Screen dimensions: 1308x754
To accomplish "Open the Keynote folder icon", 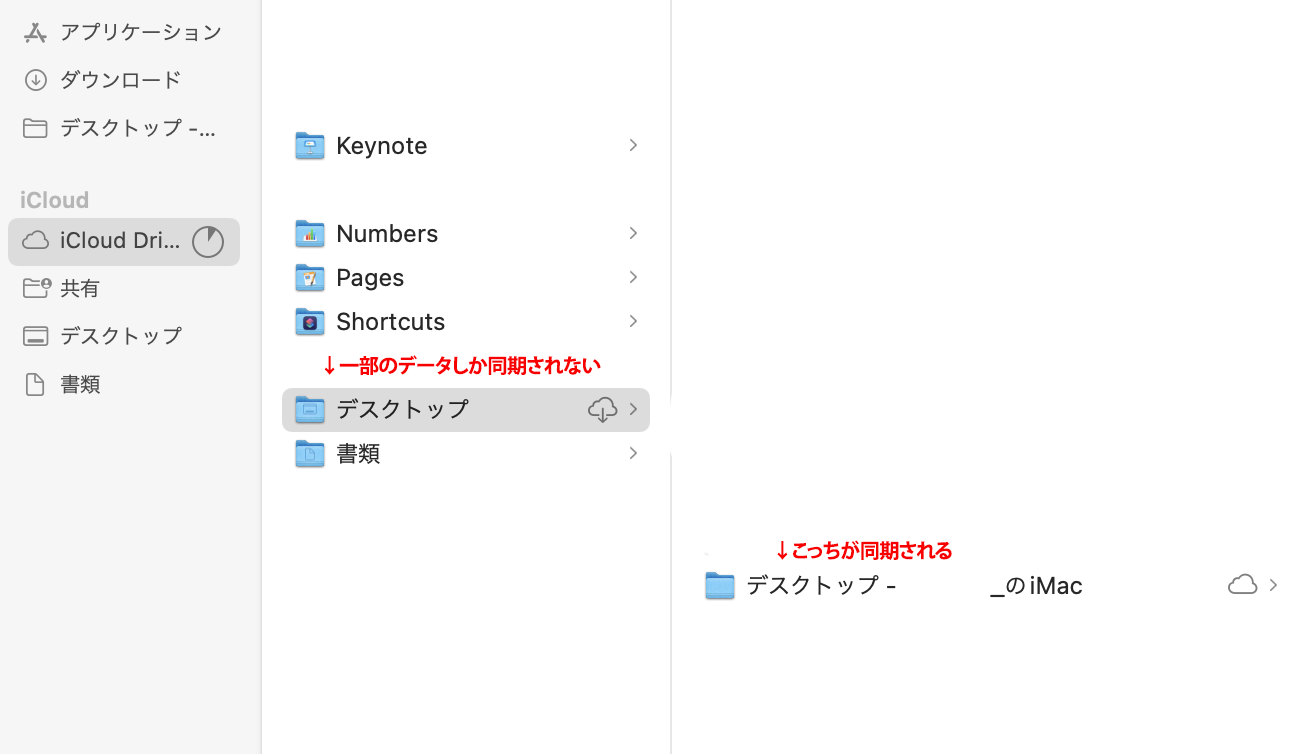I will [x=310, y=146].
